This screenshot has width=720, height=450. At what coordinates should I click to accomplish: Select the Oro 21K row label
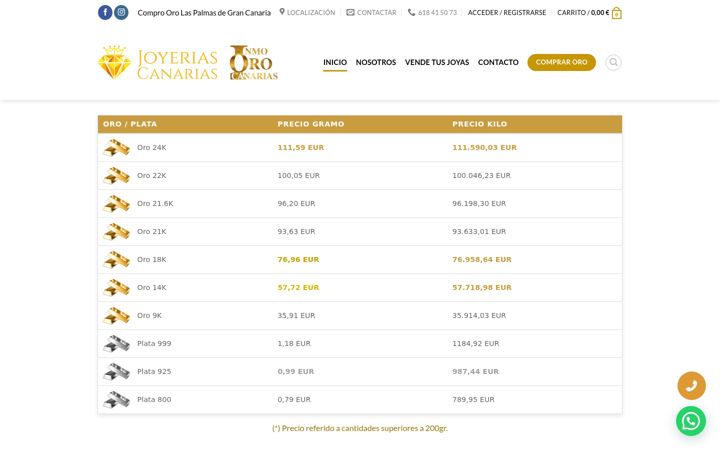pyautogui.click(x=152, y=231)
